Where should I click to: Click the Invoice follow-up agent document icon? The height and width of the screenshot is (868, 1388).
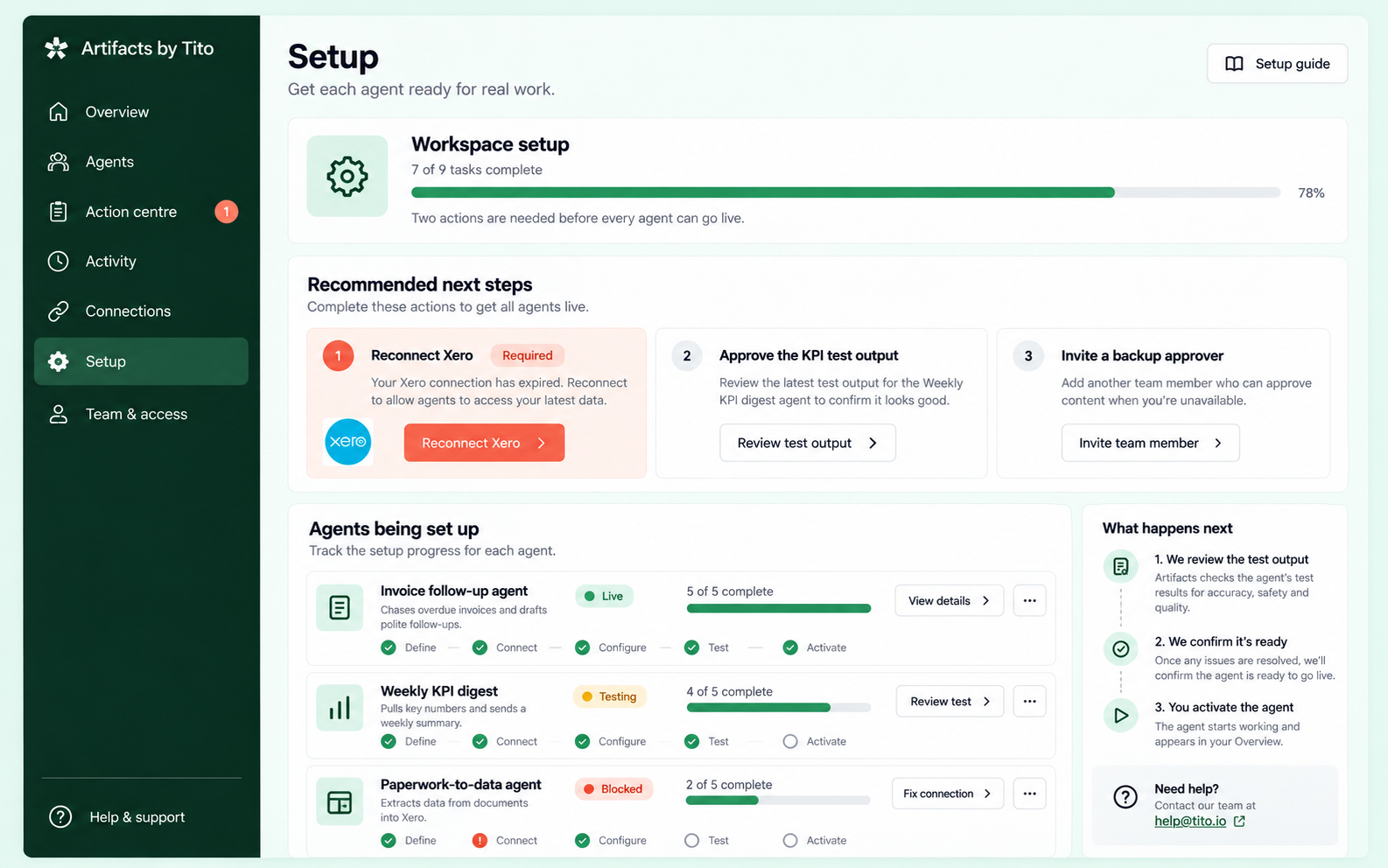coord(340,607)
